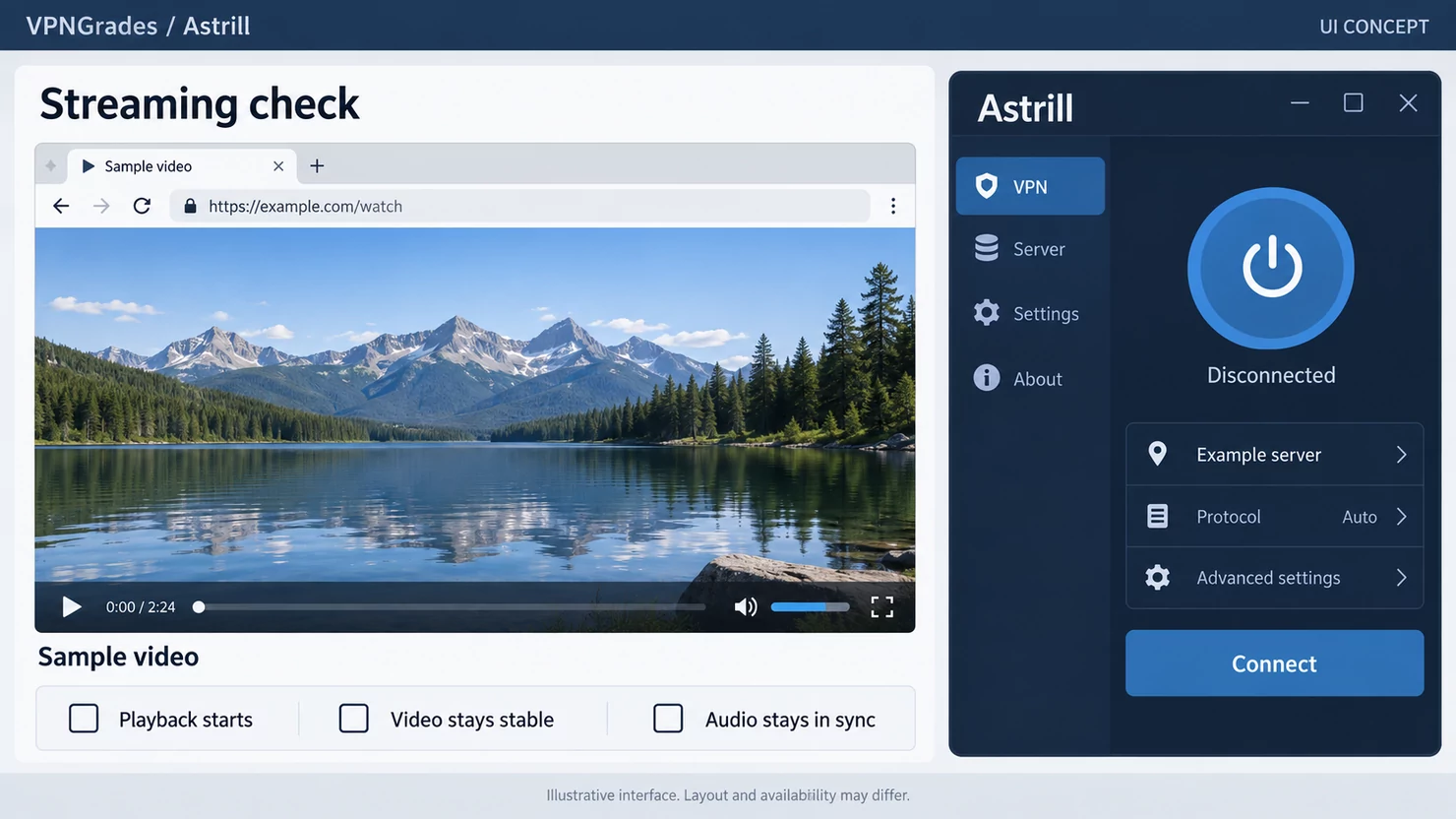1456x819 pixels.
Task: Open a new browser tab
Action: pos(317,165)
